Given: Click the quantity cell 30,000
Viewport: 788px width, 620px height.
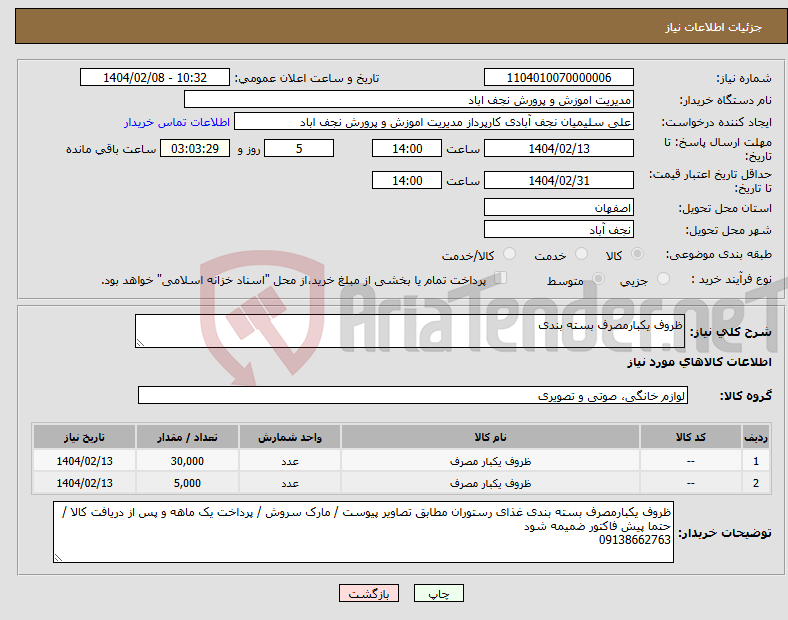Looking at the screenshot, I should click(187, 461).
